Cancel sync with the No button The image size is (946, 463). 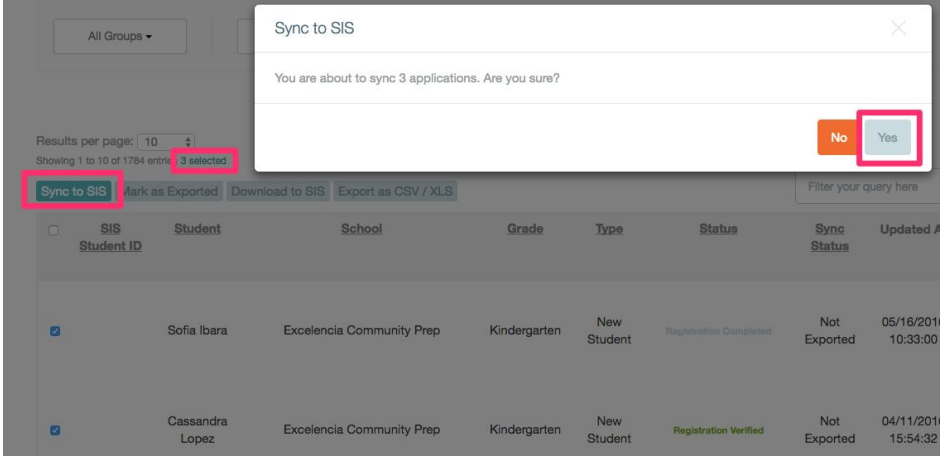pyautogui.click(x=839, y=138)
